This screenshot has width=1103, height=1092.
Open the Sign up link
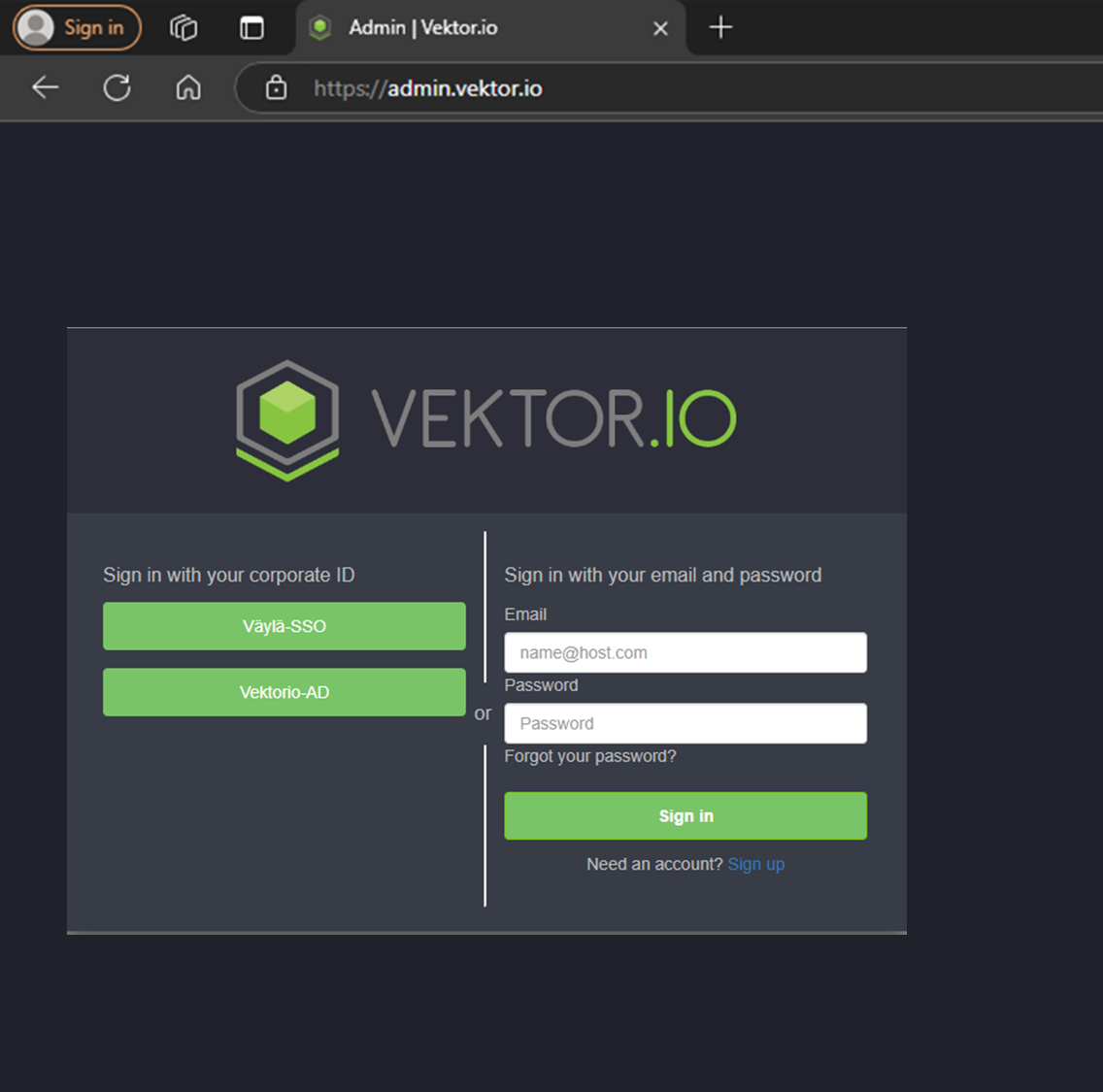click(x=755, y=864)
